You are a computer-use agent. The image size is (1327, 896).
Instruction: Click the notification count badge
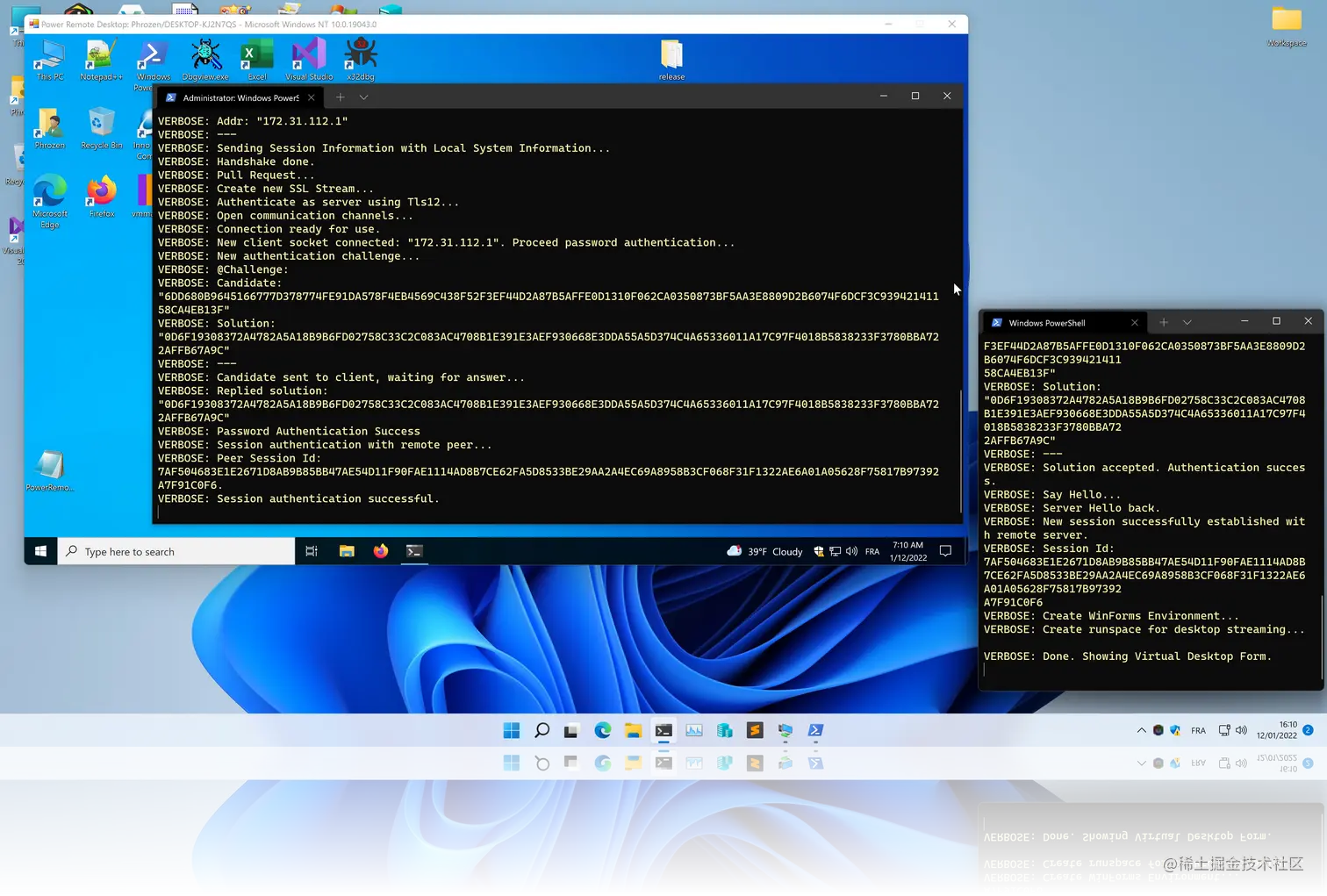[1308, 730]
